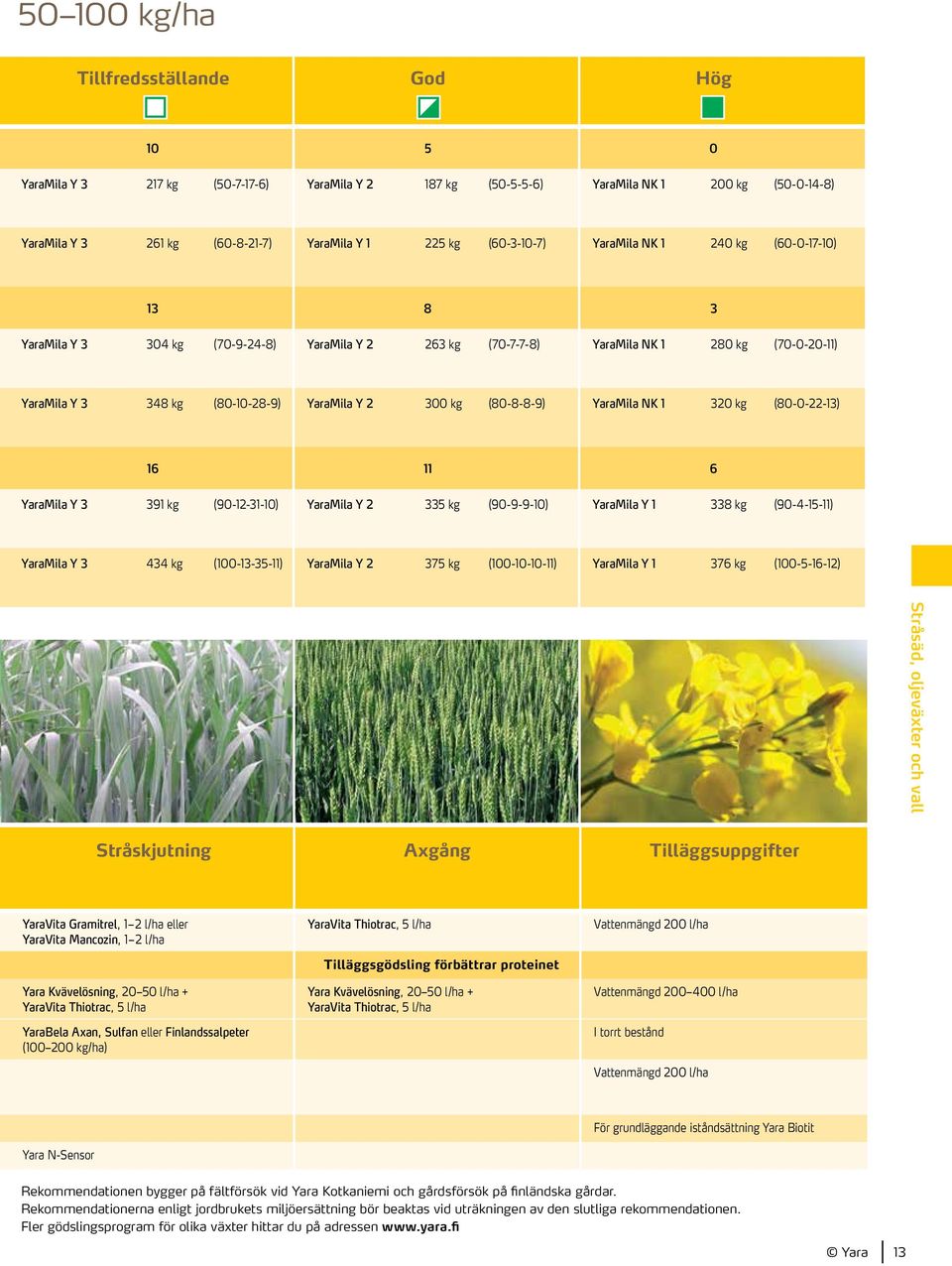Open the www.yara.fi web address
952x1266 pixels.
420,1226
